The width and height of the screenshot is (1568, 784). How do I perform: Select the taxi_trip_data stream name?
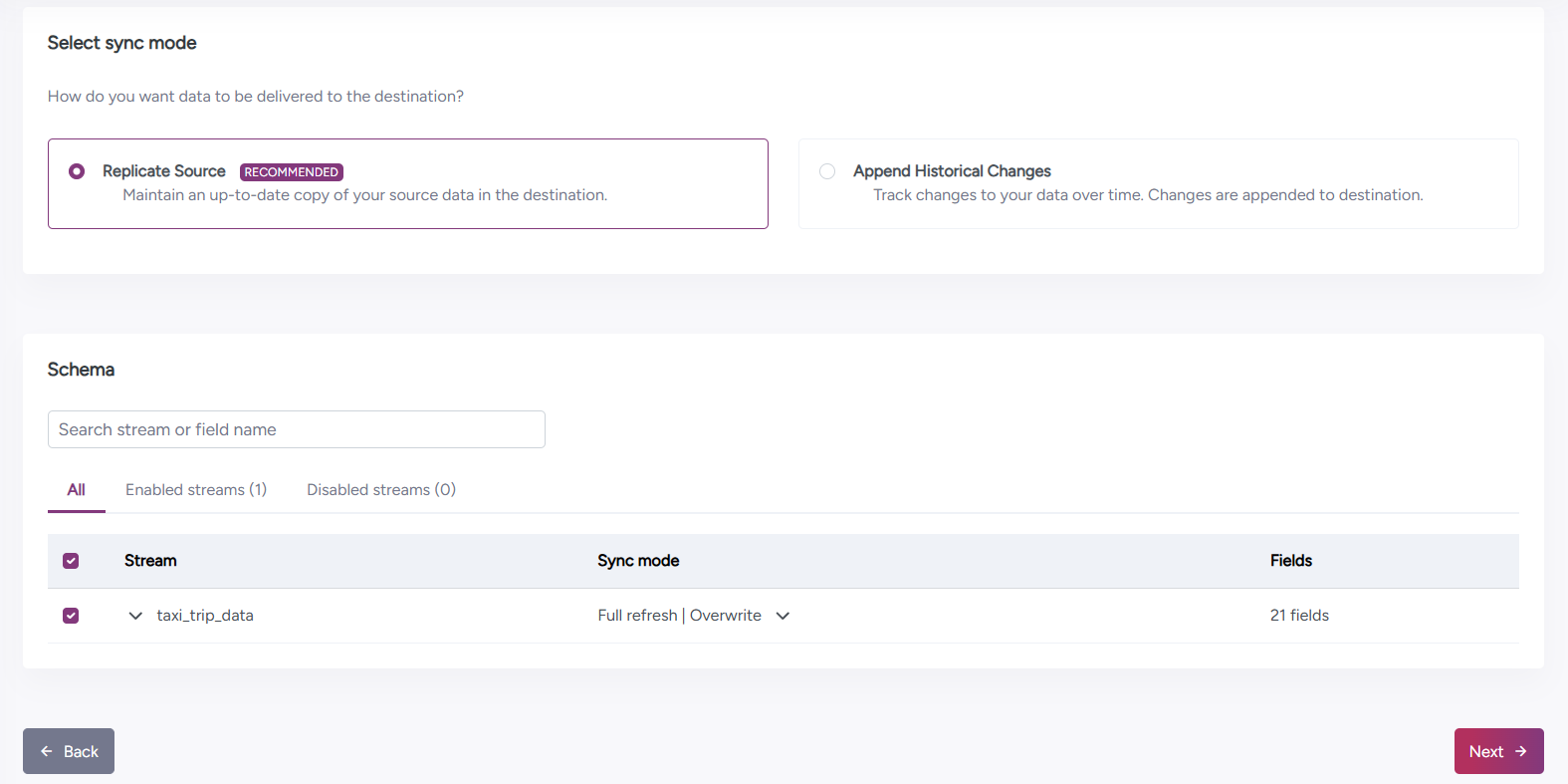[205, 616]
